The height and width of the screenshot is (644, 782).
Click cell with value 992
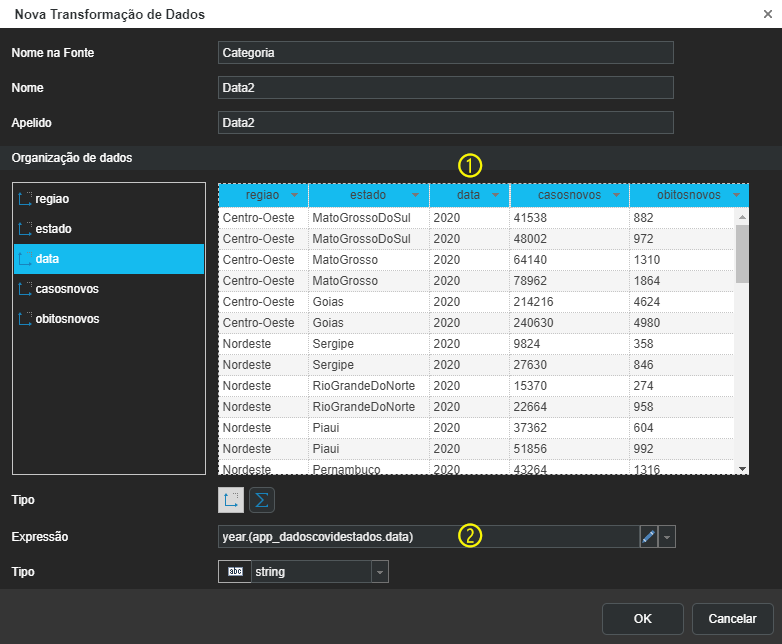pos(682,448)
